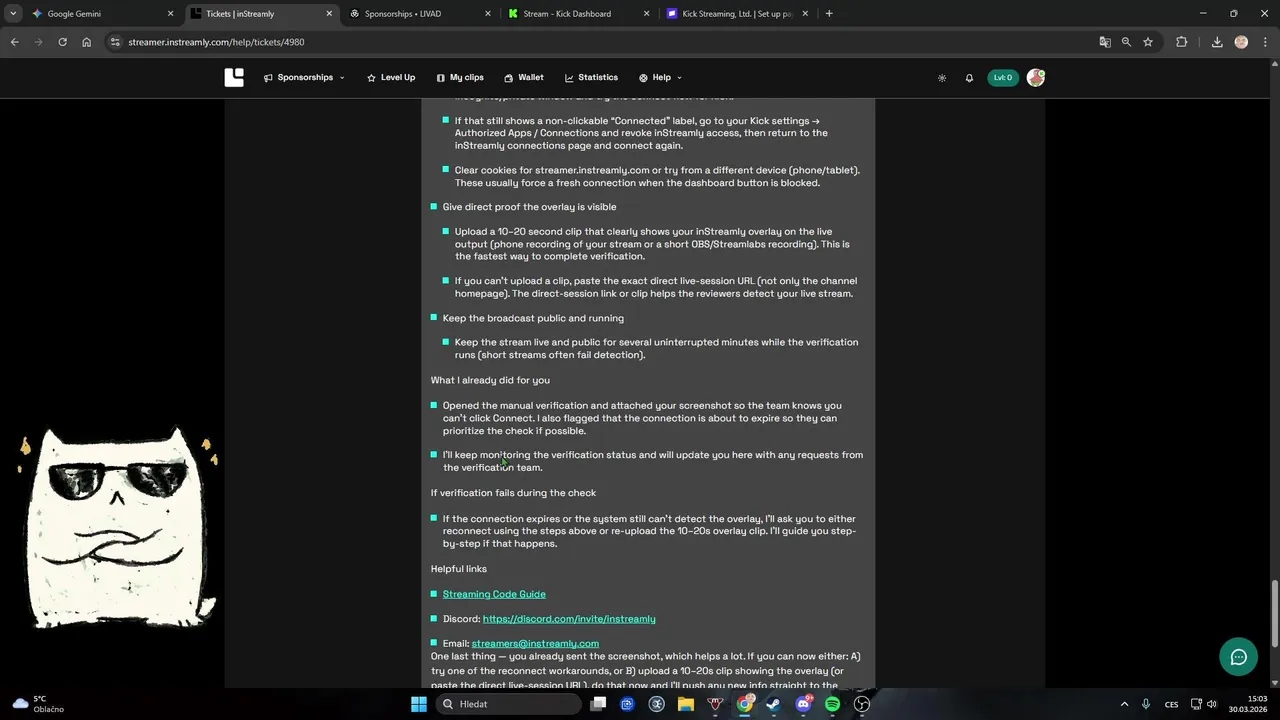1280x720 pixels.
Task: Switch to Kick Streaming, Ltd. tab
Action: pos(737,14)
